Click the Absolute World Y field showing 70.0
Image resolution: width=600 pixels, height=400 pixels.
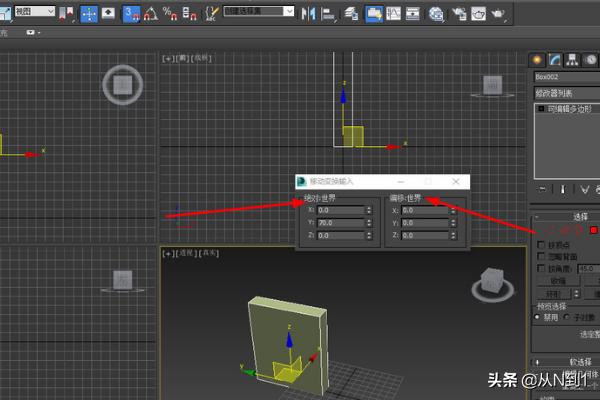point(341,223)
